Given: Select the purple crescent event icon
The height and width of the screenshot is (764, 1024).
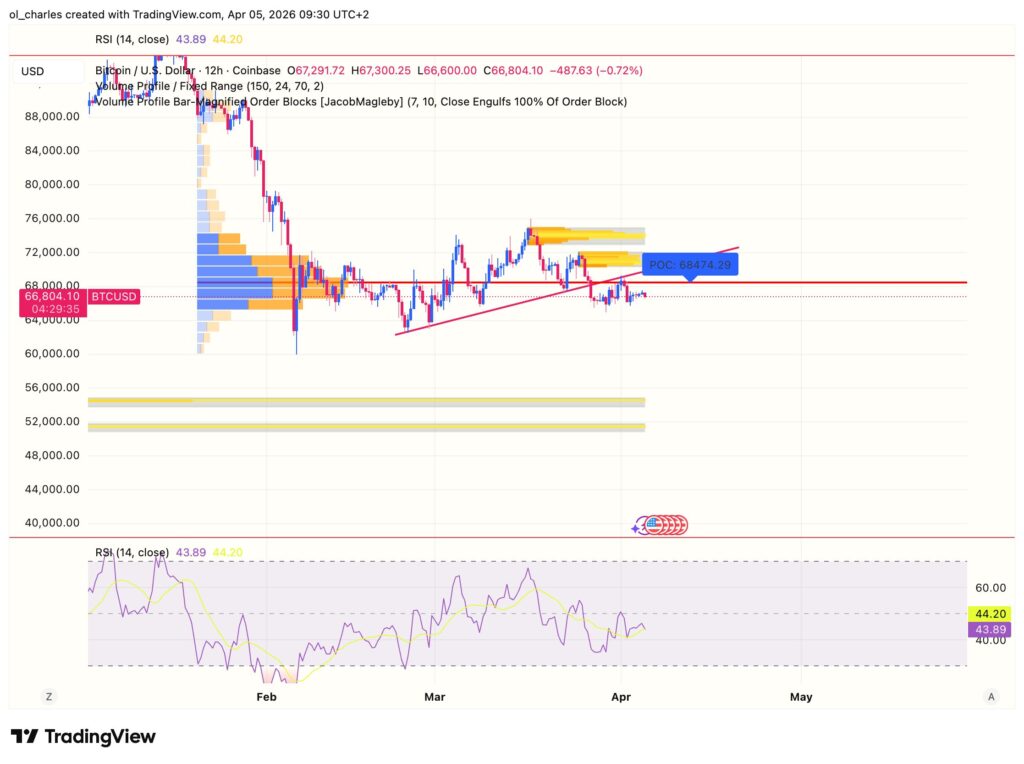Looking at the screenshot, I should 642,523.
